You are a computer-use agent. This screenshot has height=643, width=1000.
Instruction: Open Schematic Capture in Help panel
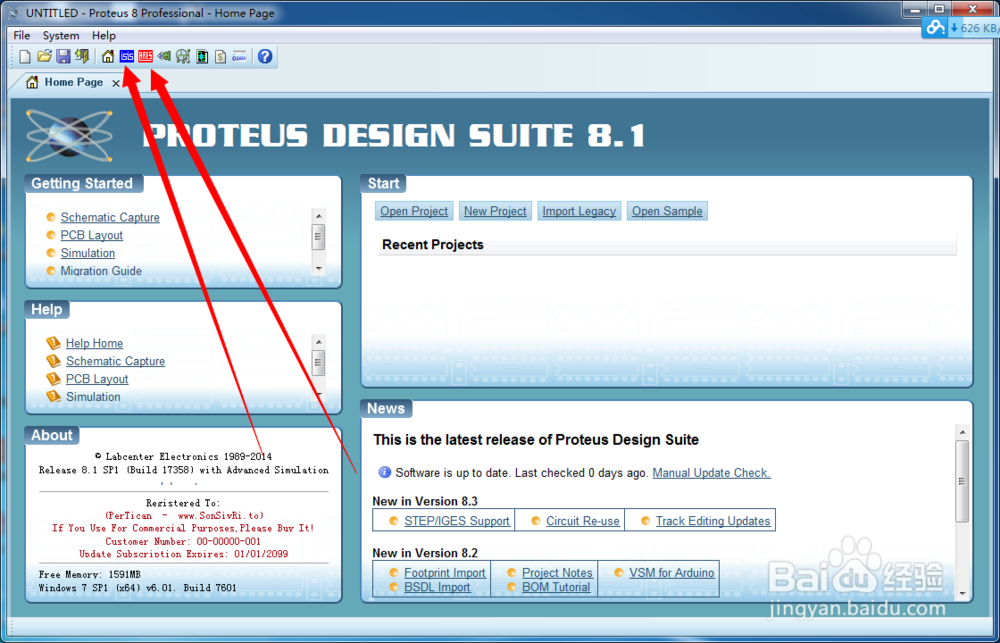tap(115, 361)
